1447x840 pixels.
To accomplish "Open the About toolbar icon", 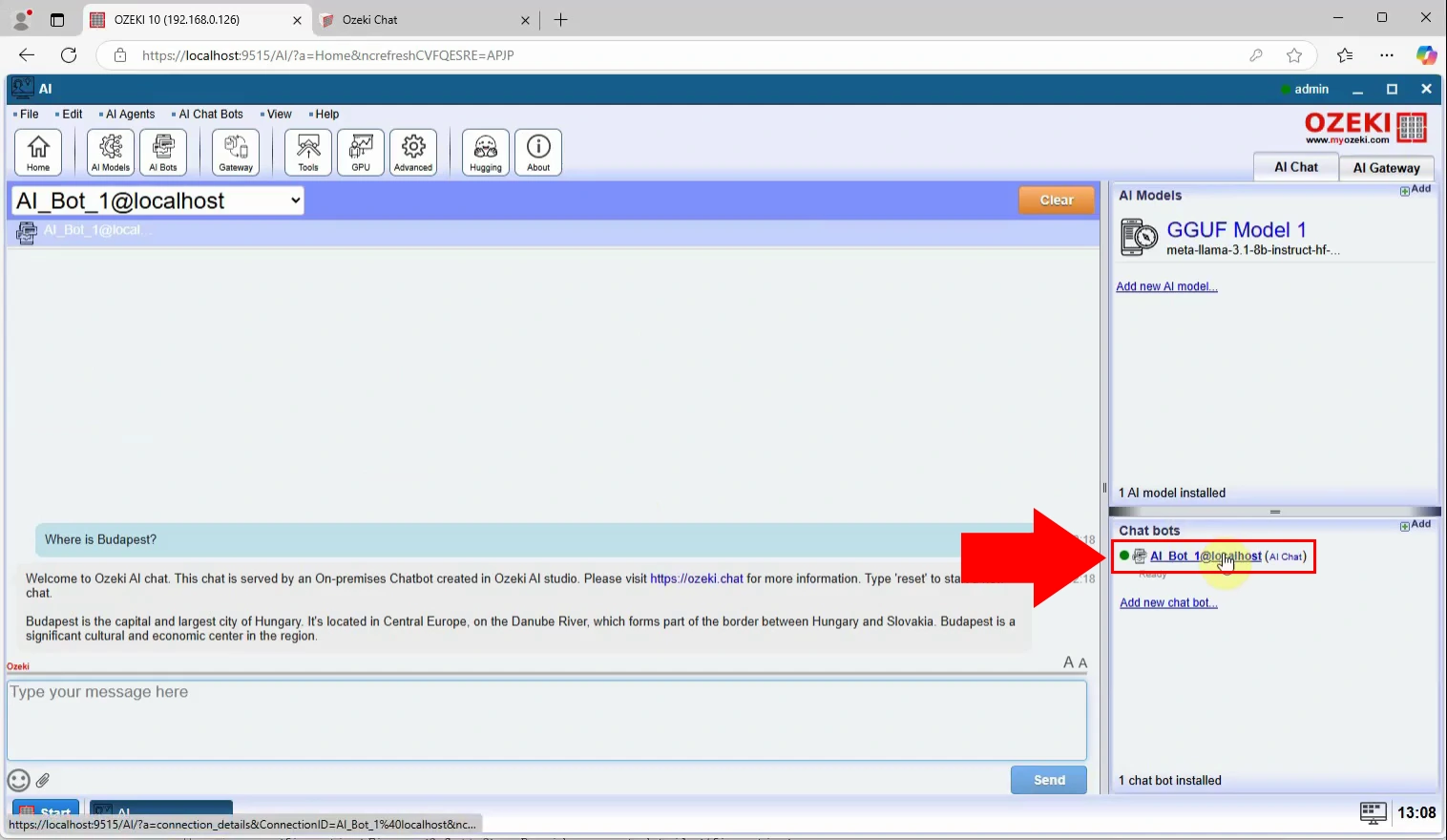I will click(x=538, y=153).
